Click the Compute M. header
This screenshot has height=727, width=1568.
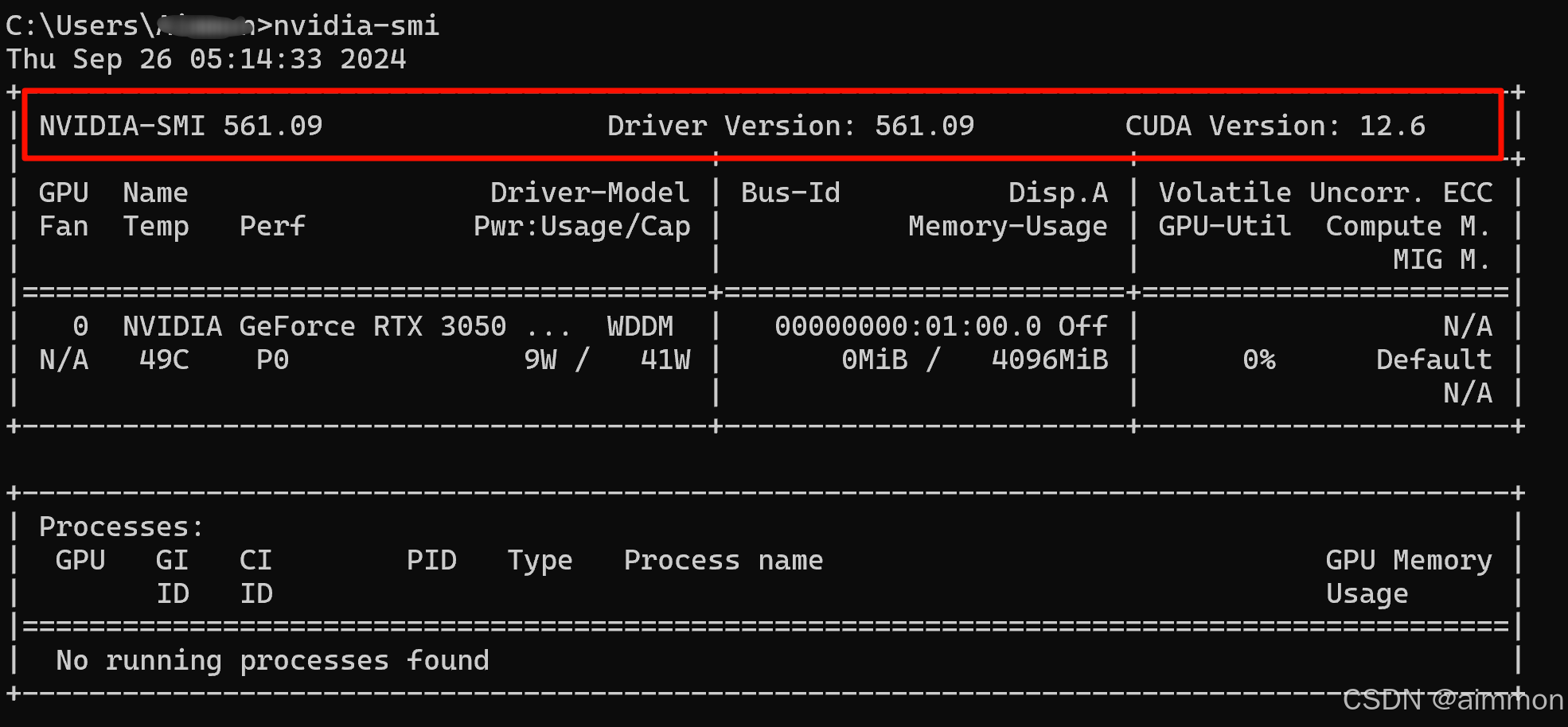[1408, 227]
